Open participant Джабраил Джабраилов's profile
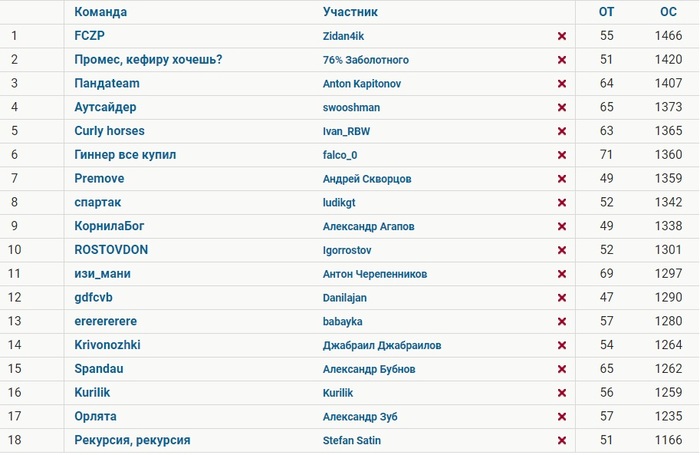This screenshot has width=700, height=455. 382,345
